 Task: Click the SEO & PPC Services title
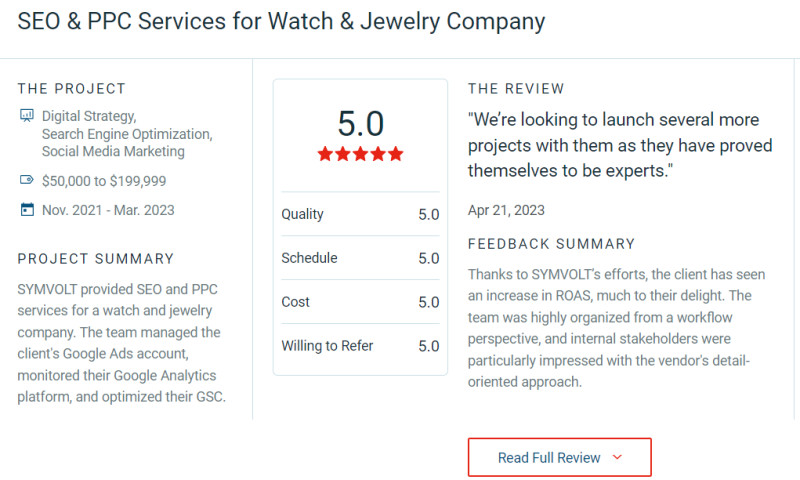282,21
